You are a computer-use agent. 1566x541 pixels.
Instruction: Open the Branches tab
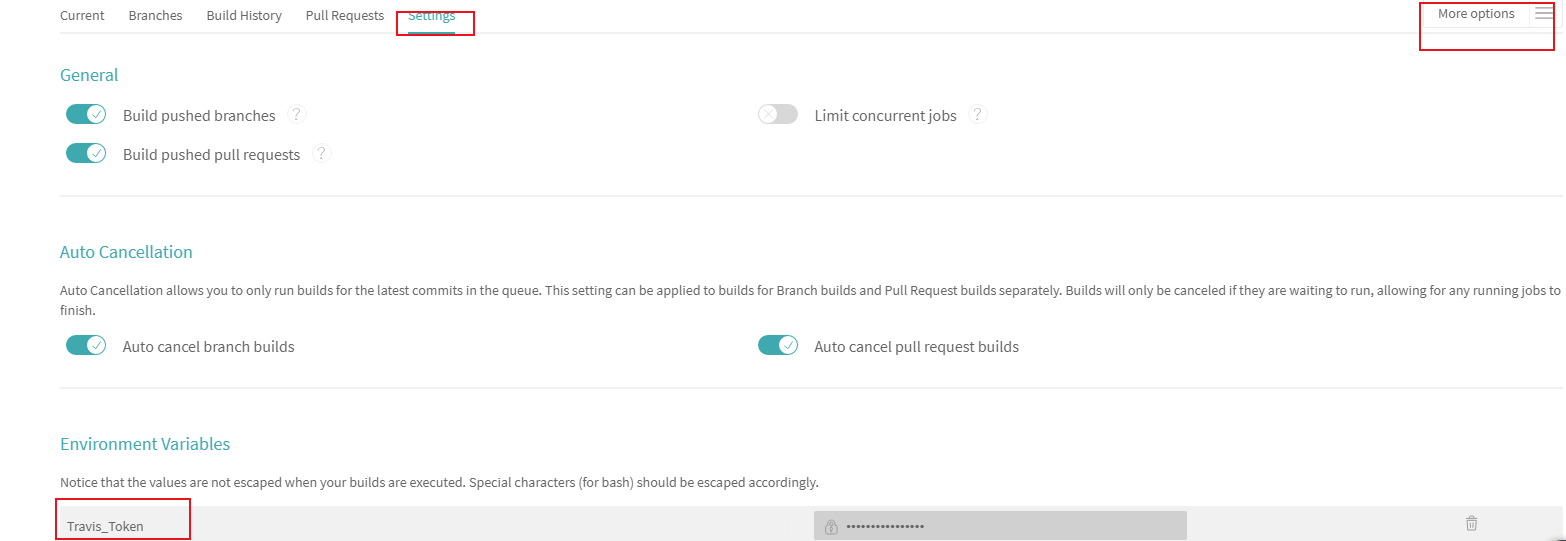pos(155,16)
